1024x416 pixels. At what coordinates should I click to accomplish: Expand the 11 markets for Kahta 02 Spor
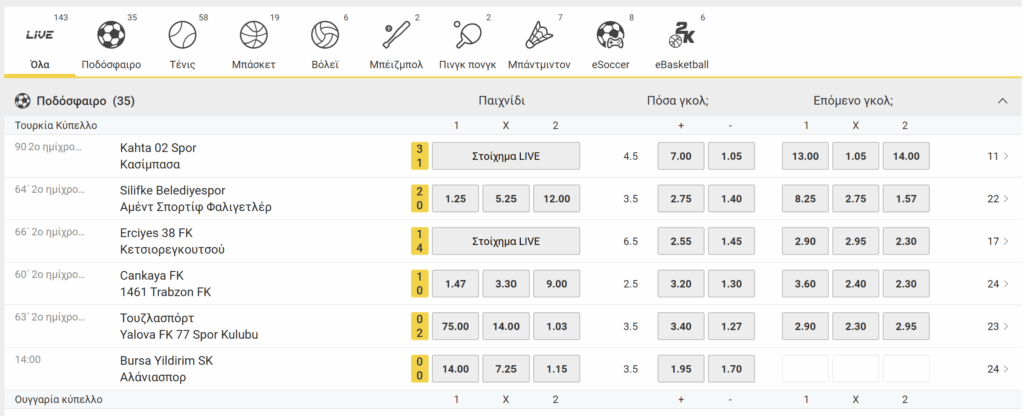(998, 156)
